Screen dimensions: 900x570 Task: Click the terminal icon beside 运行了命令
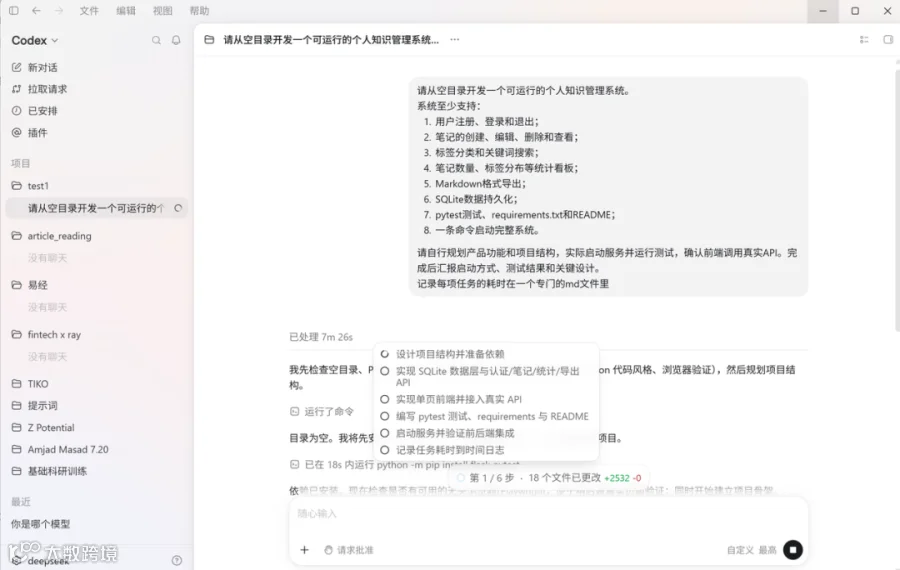tap(294, 411)
